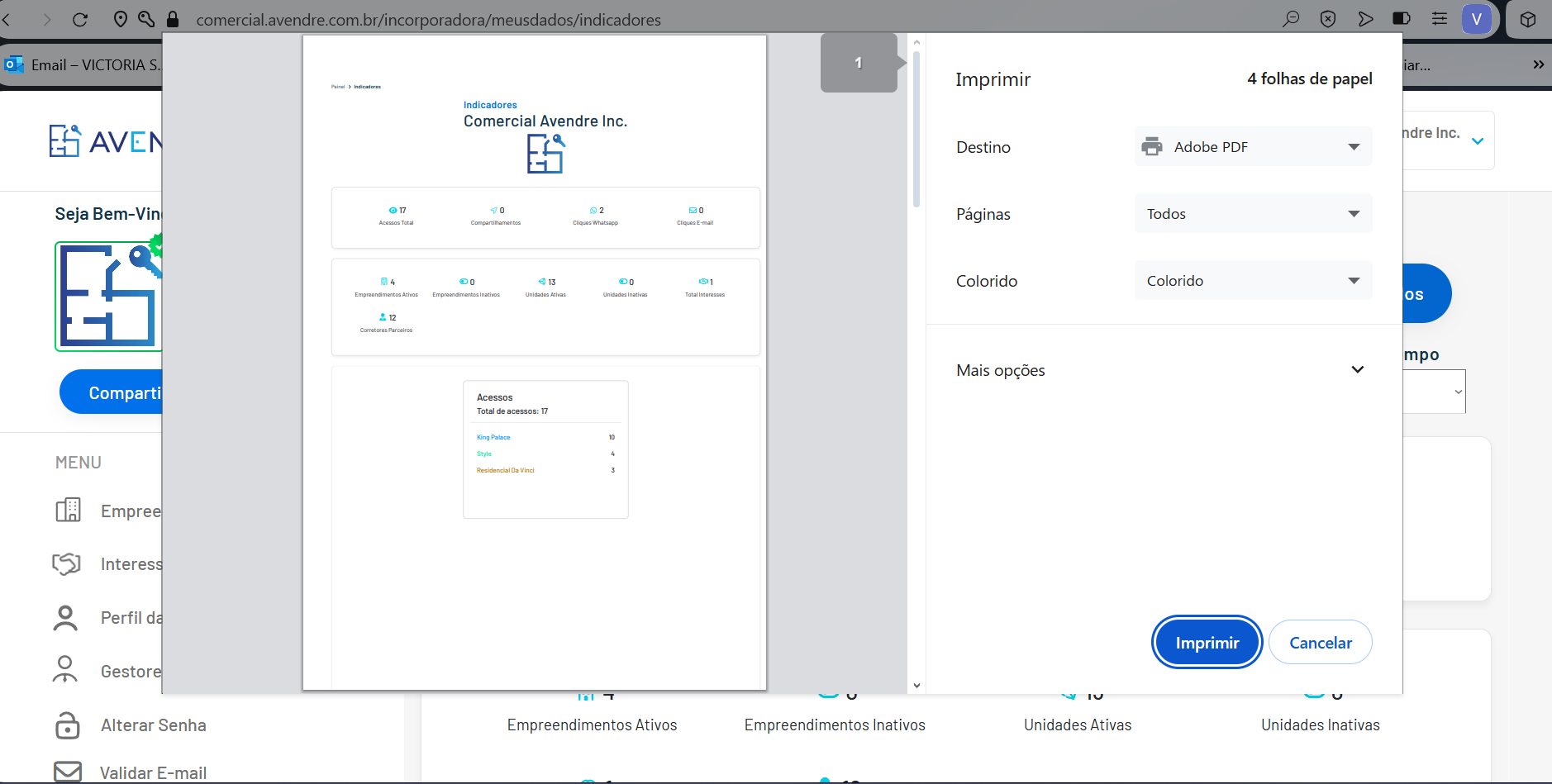Click 'Empreendimentos Inativos' label on page
Image resolution: width=1552 pixels, height=784 pixels.
[835, 725]
